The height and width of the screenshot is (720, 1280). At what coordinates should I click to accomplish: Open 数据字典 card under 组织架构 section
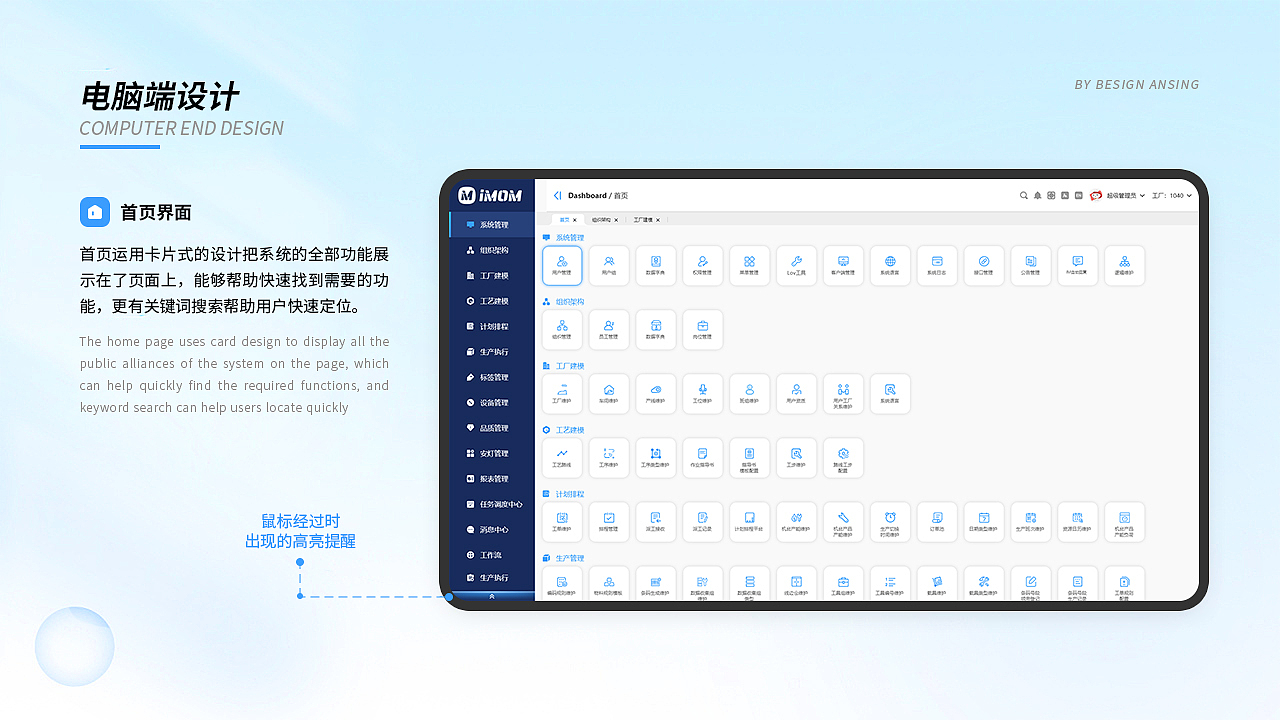[656, 330]
